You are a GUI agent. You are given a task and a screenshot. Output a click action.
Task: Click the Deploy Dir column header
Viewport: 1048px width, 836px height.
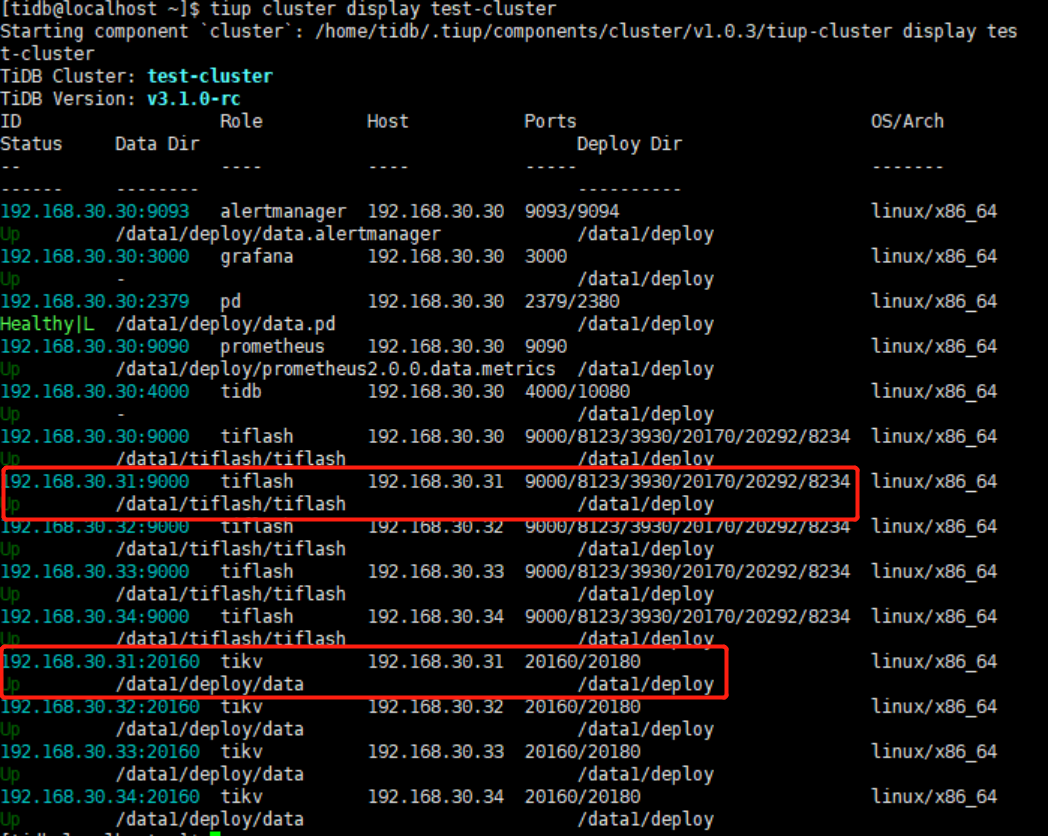(630, 144)
